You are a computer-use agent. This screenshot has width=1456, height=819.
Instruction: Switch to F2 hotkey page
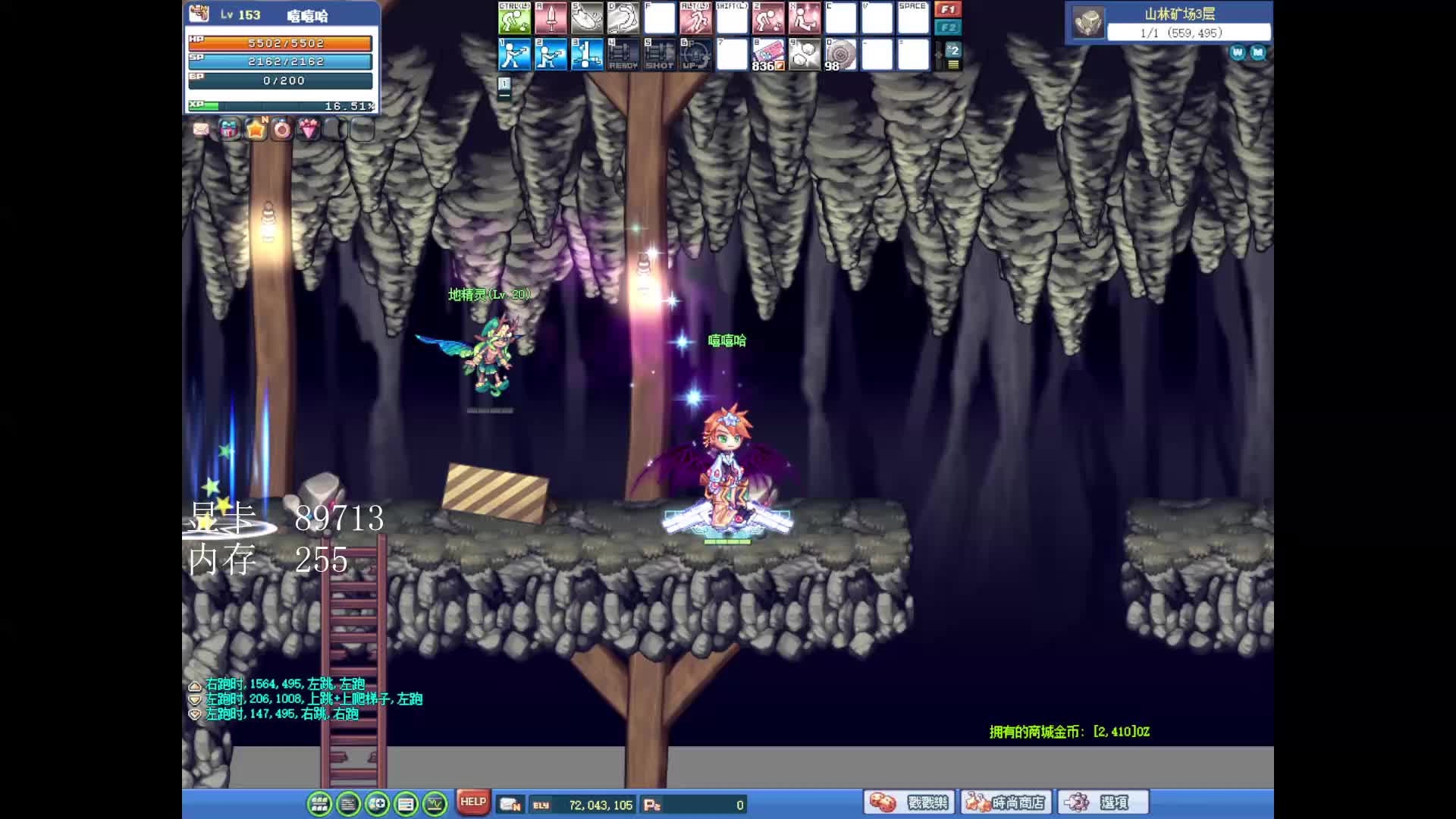coord(948,27)
